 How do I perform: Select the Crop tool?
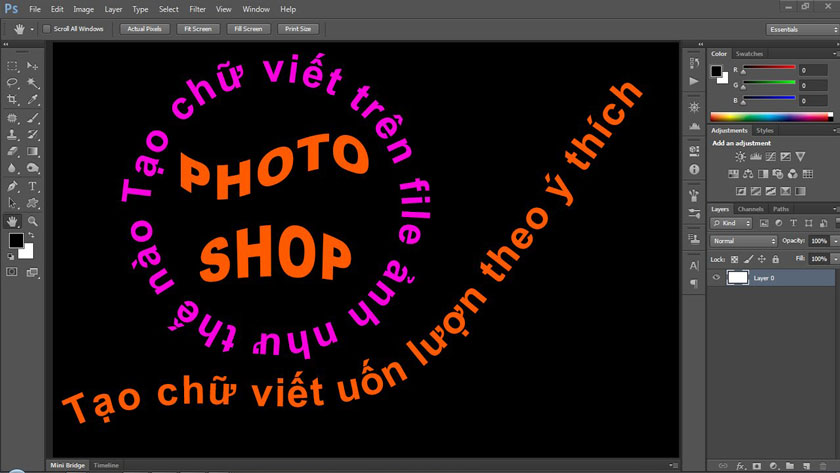click(12, 100)
